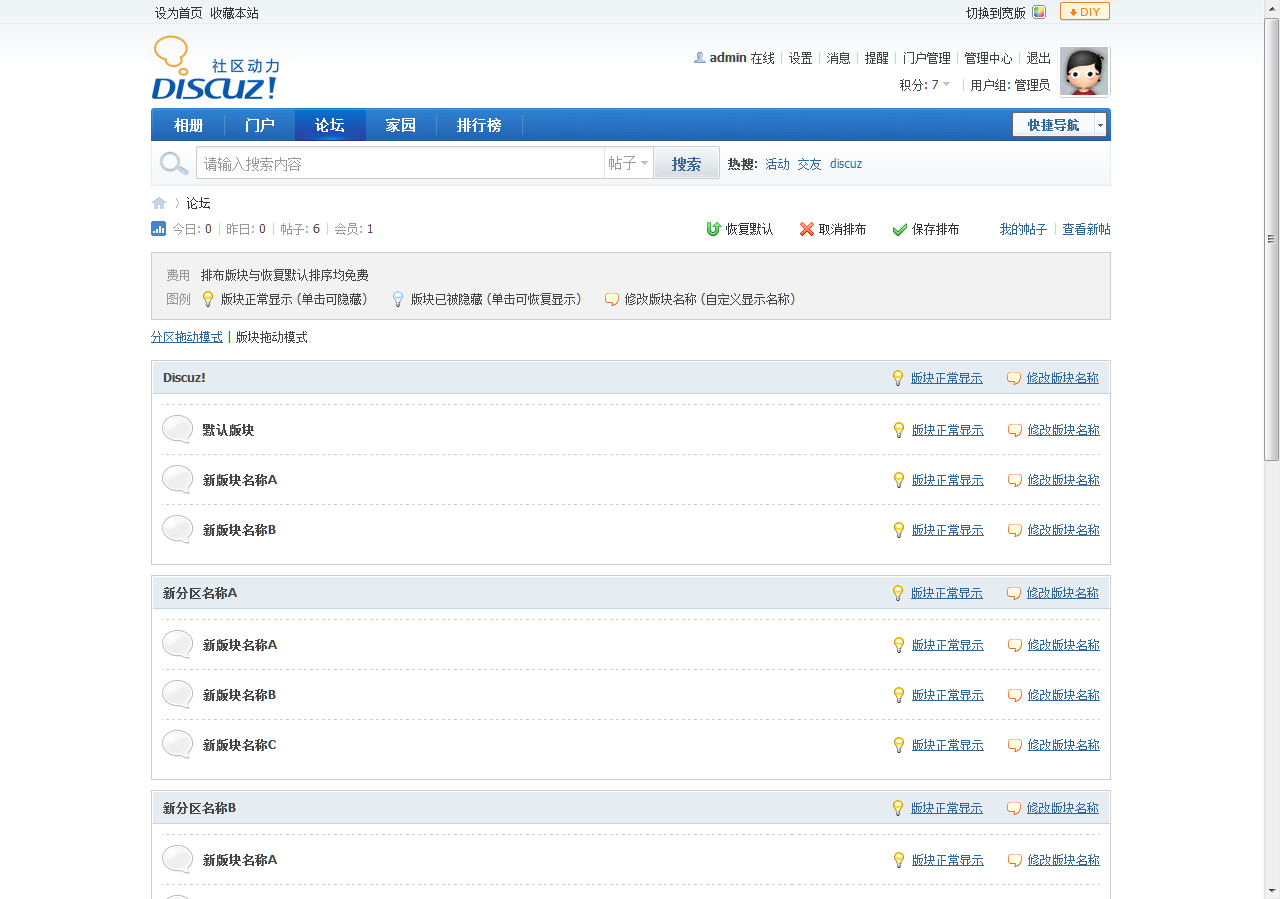Toggle lightbulb for 新版块名称B under 新分区名称A

tap(899, 695)
